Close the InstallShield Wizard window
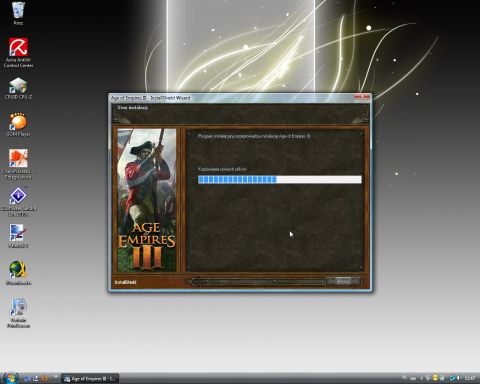 pyautogui.click(x=362, y=97)
